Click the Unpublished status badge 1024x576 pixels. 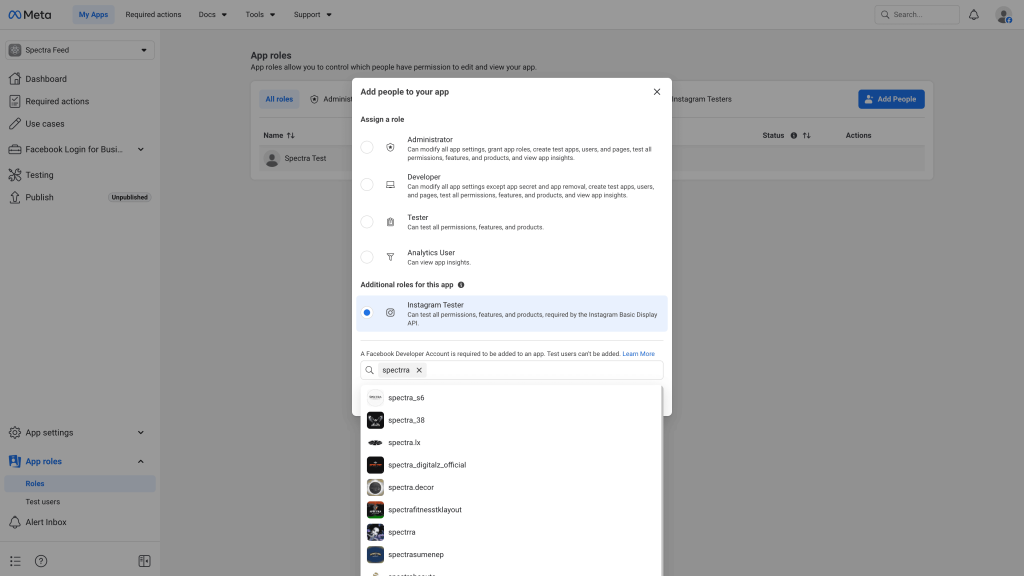point(129,197)
